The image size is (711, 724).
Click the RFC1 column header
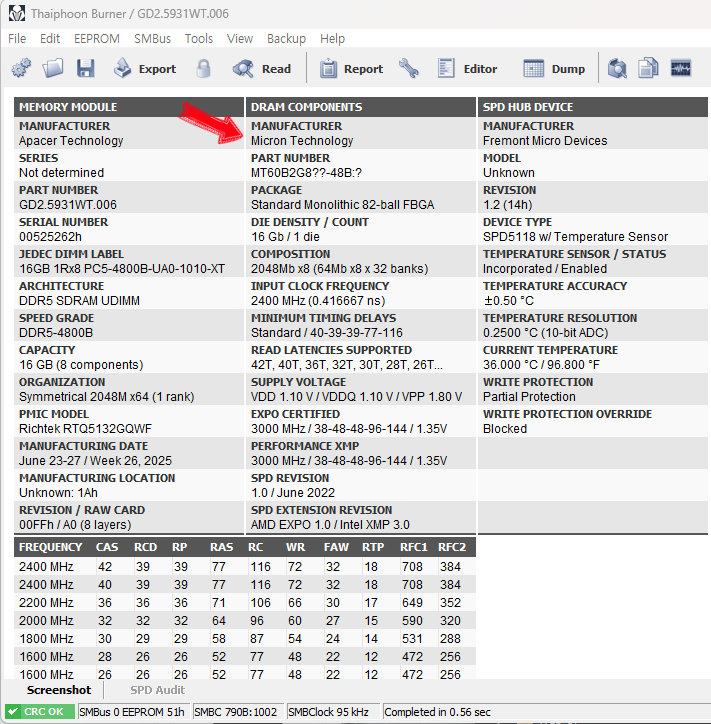pyautogui.click(x=414, y=547)
